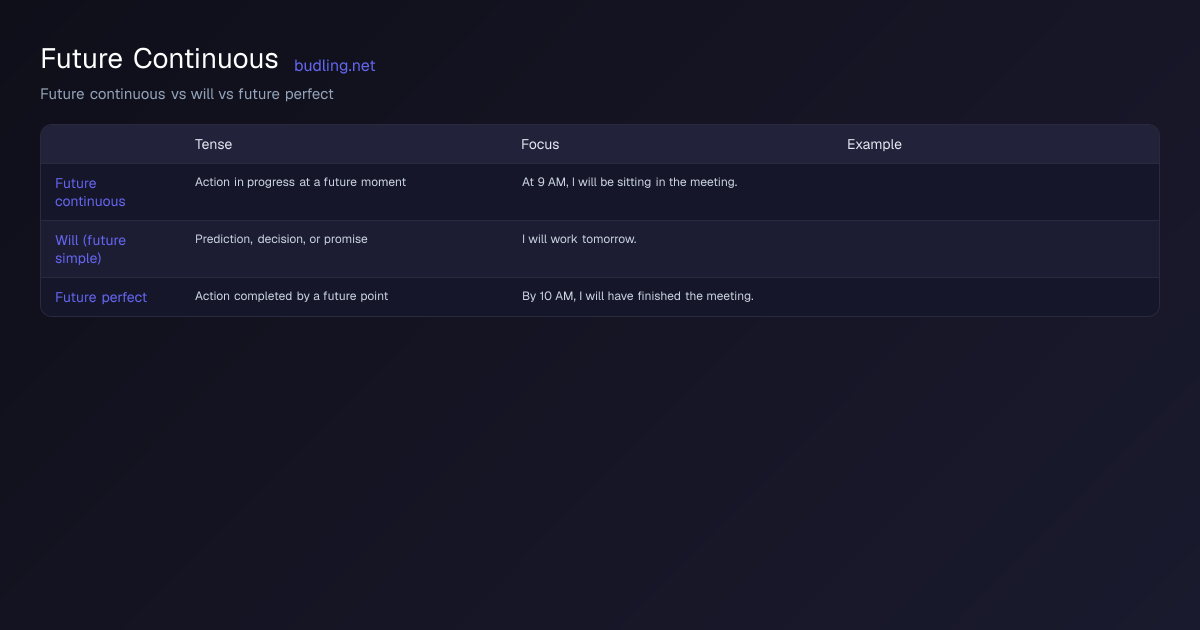Viewport: 1200px width, 630px height.
Task: Click the Focus column header
Action: (x=540, y=144)
